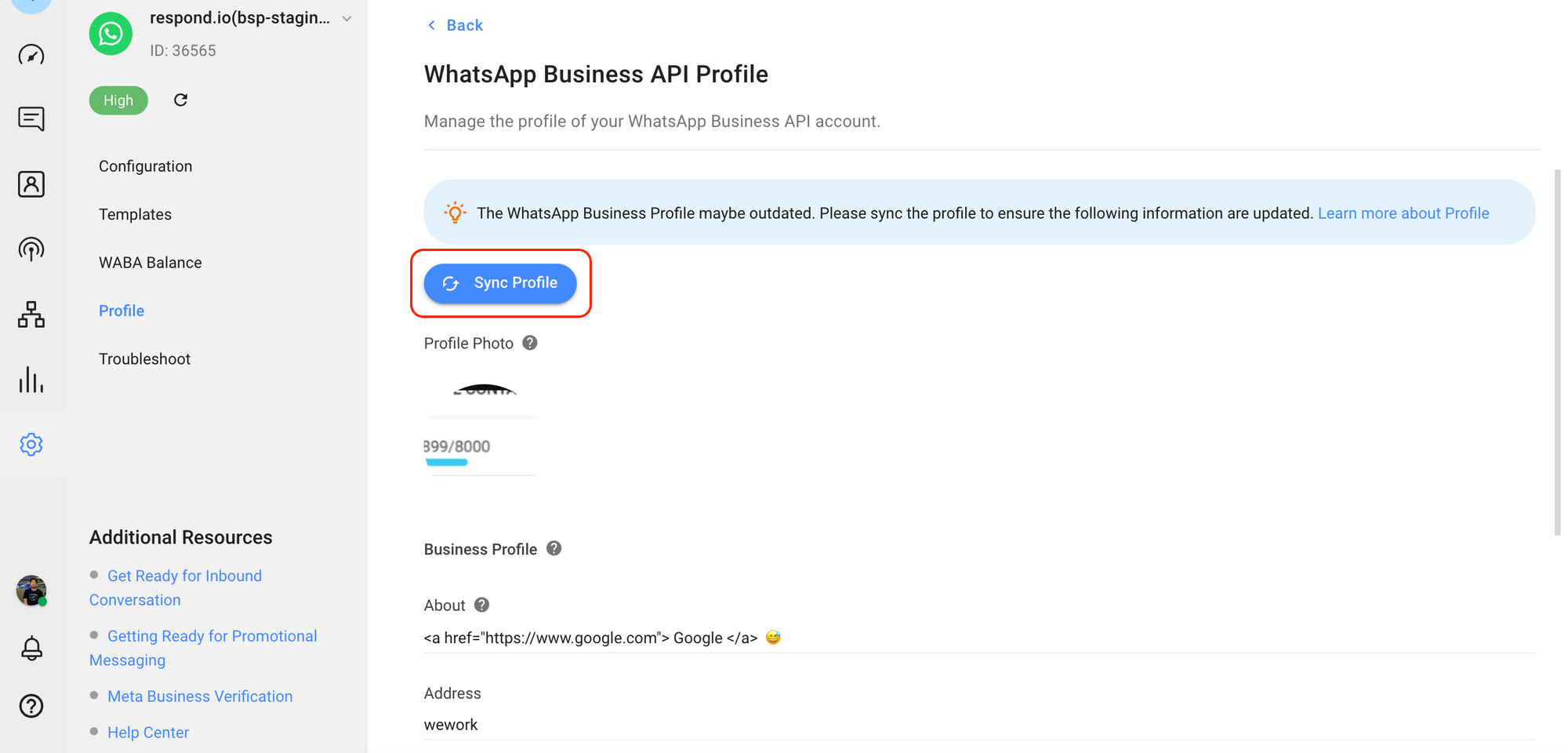Expand the respond.io channel name dropdown
The image size is (1568, 753).
[346, 18]
